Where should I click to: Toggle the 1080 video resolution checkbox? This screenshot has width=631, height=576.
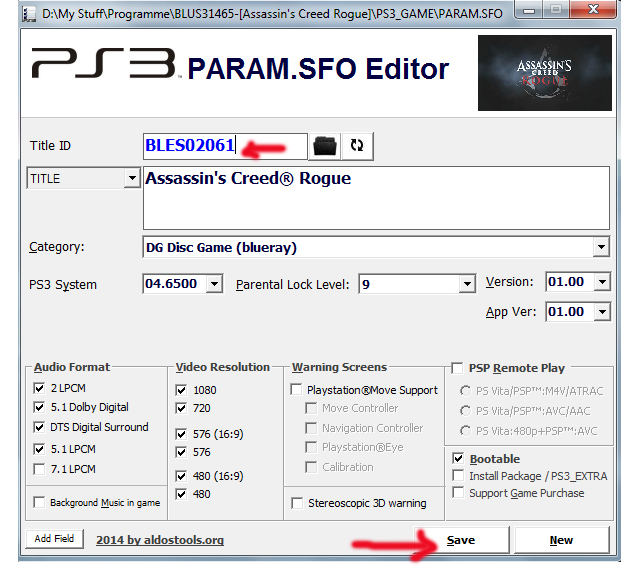point(181,390)
